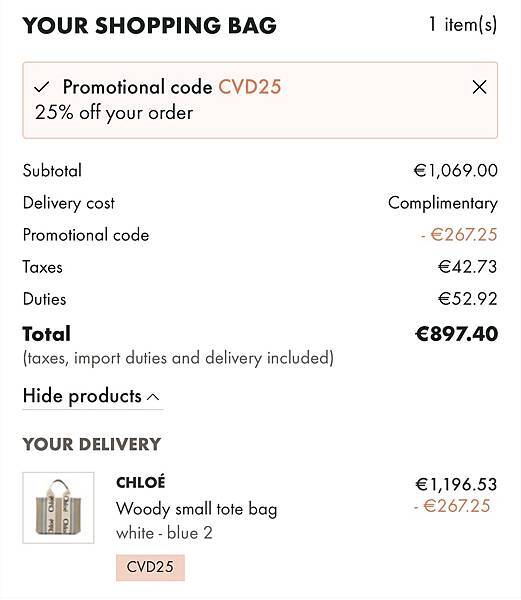Select the CVD25 code text in banner
The height and width of the screenshot is (600, 521).
coord(250,87)
